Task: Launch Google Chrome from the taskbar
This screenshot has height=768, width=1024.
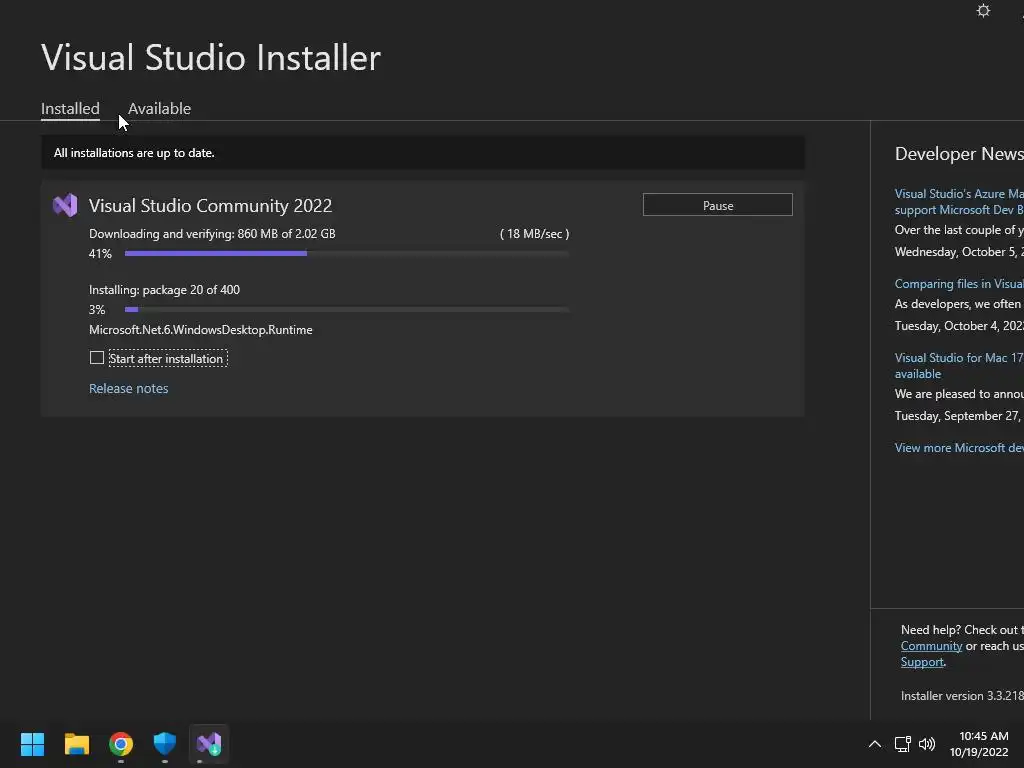Action: click(121, 744)
